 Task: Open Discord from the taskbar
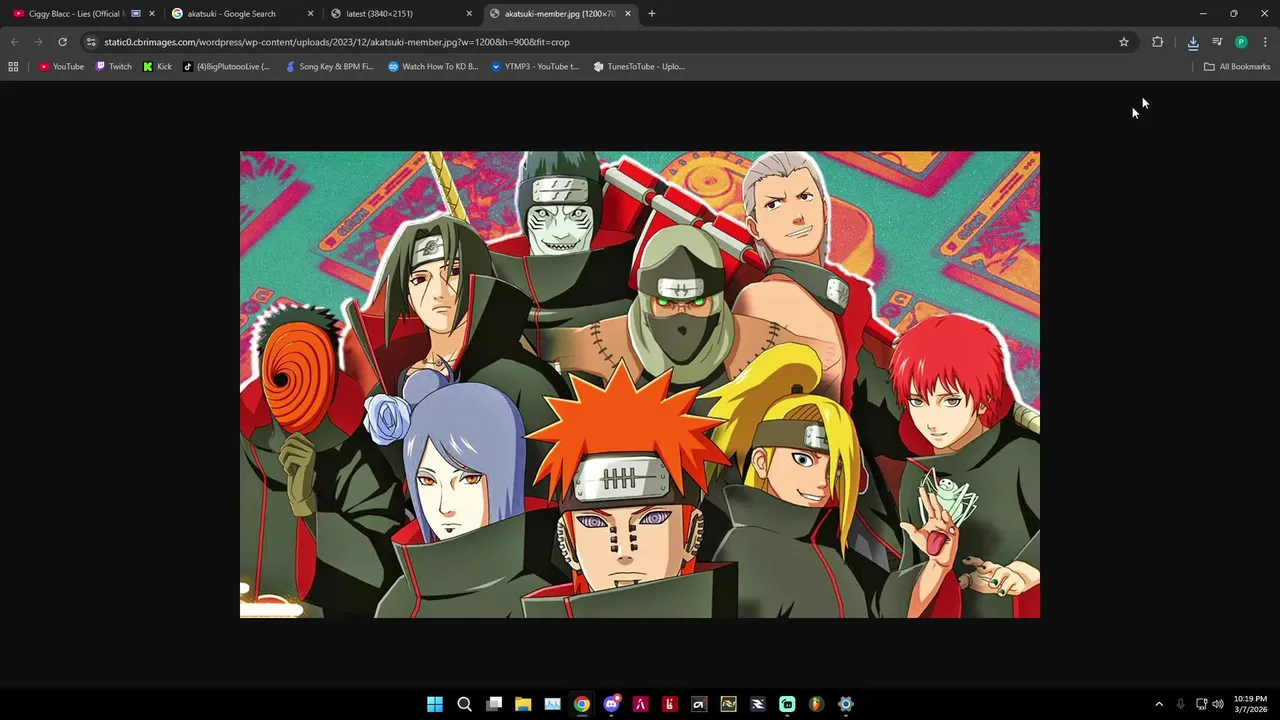tap(611, 704)
